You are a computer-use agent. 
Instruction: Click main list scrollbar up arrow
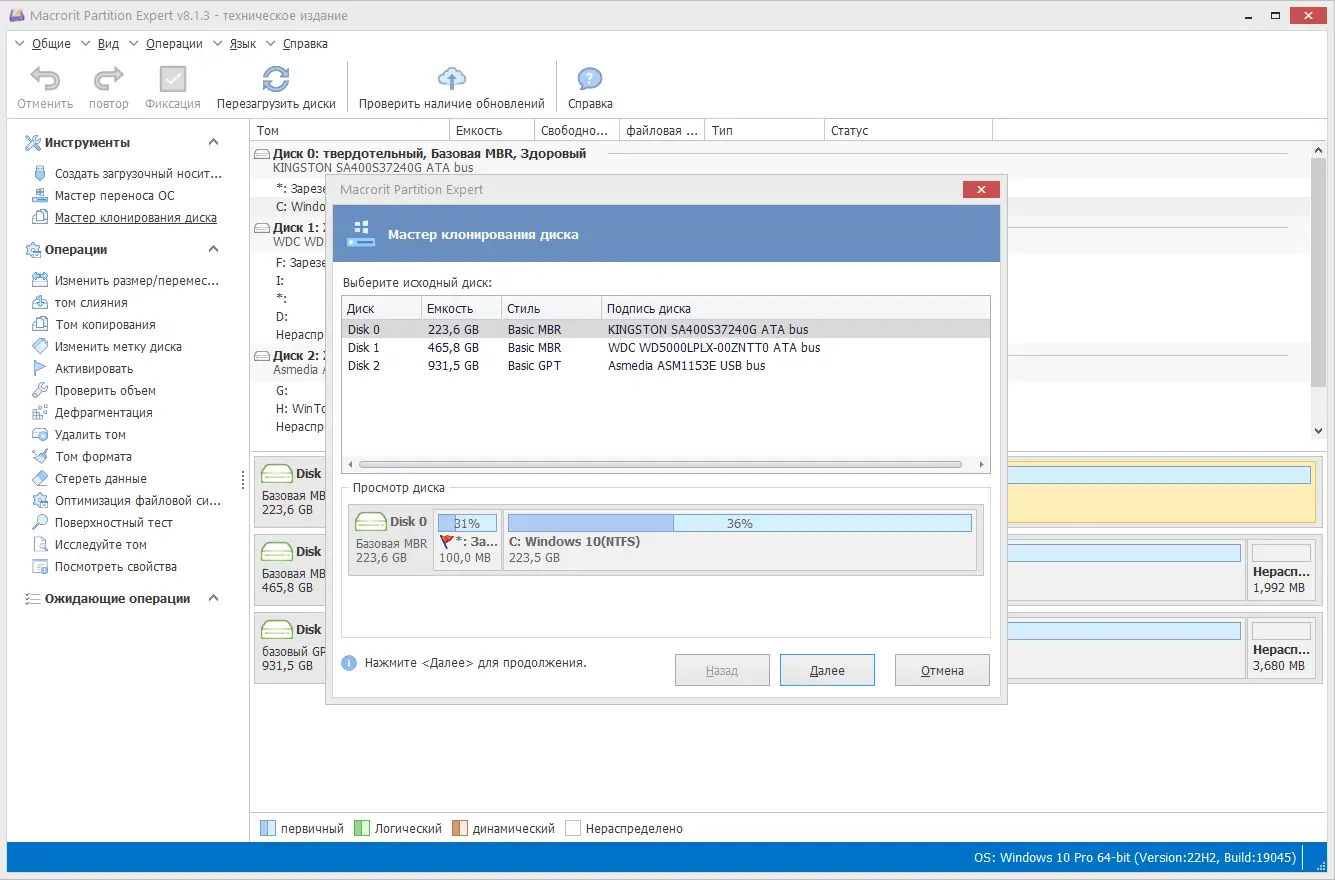(x=1318, y=149)
